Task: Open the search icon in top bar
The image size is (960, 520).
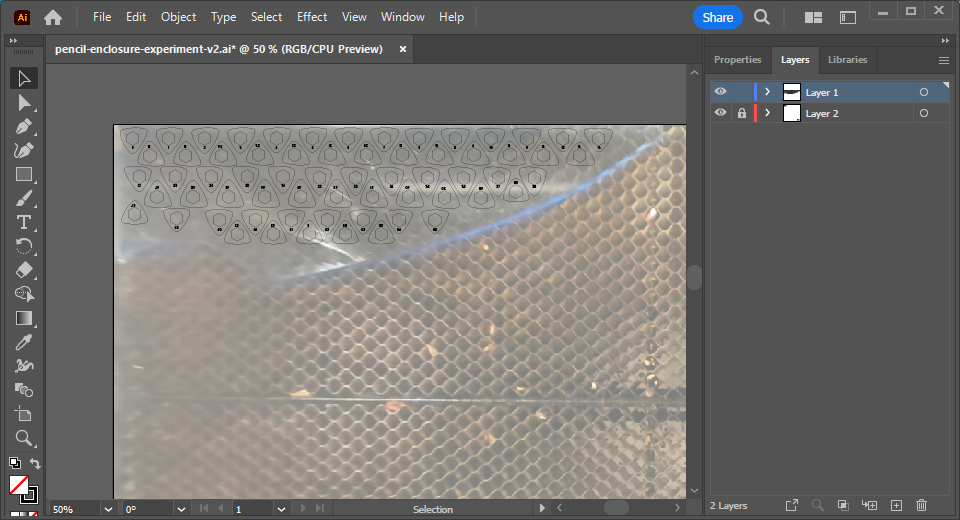Action: 762,17
